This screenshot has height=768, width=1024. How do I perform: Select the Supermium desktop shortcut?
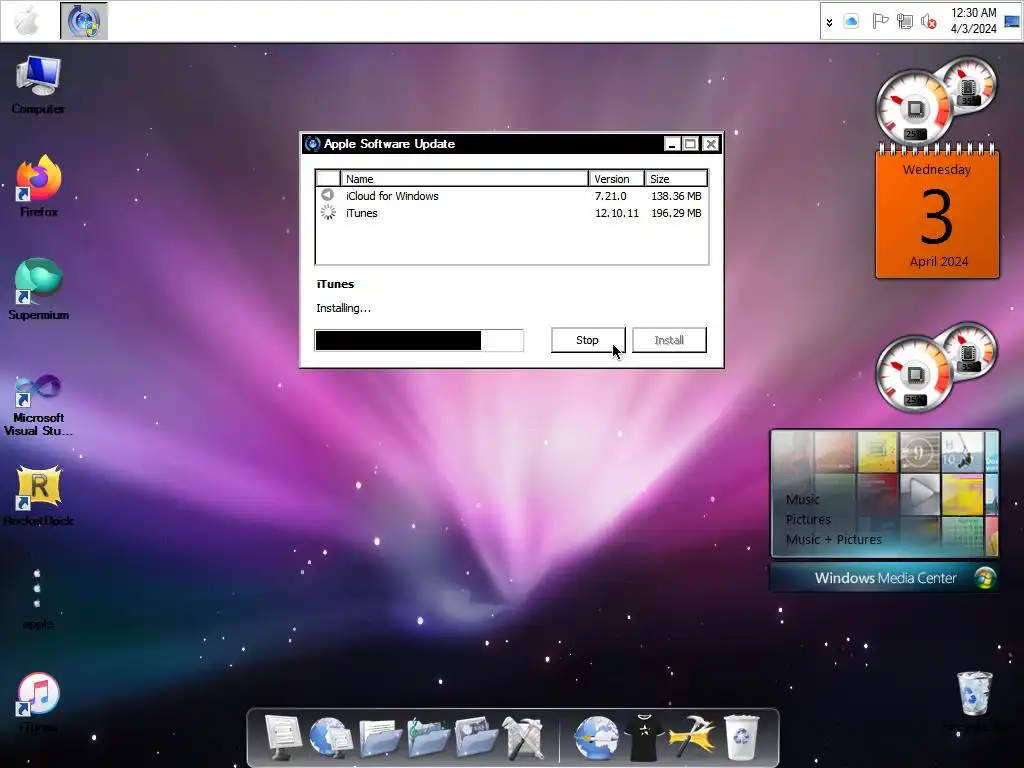[39, 289]
